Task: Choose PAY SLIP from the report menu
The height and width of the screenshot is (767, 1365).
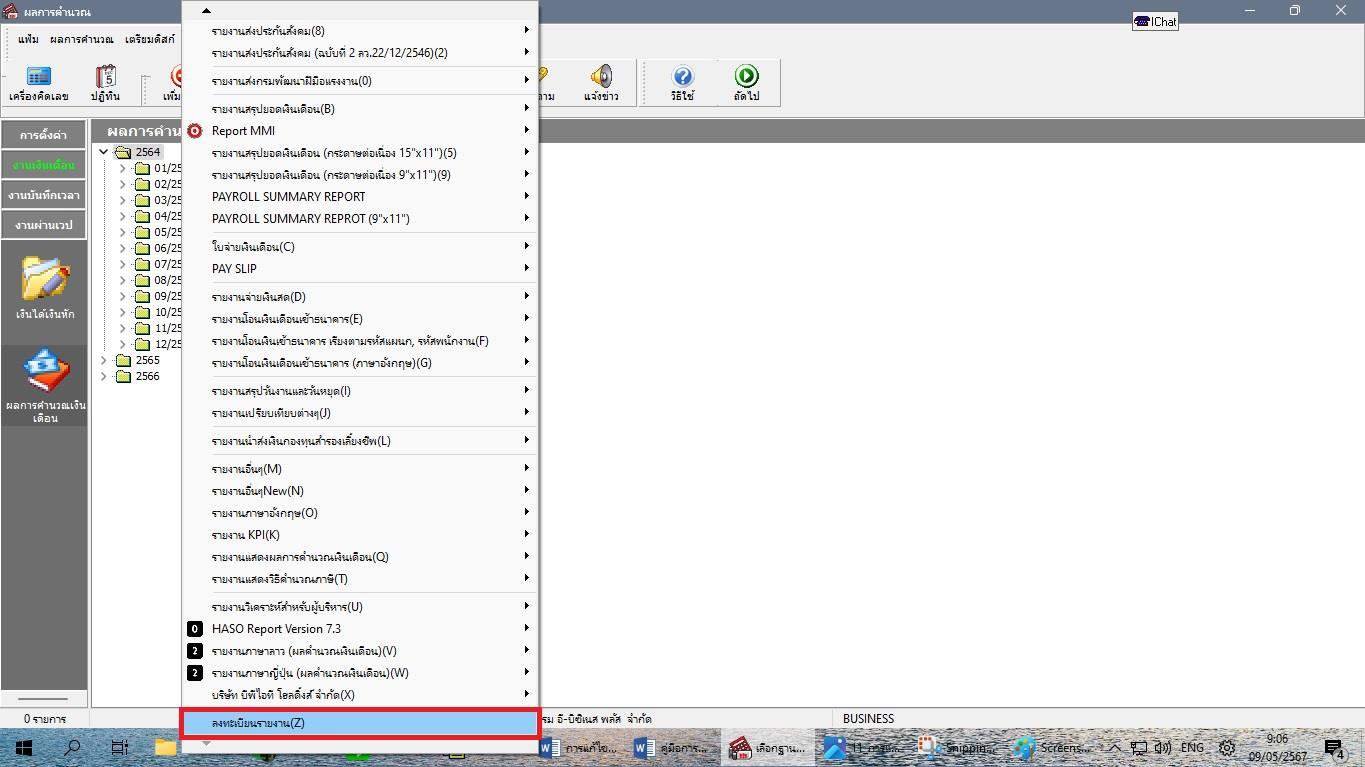Action: pos(234,269)
